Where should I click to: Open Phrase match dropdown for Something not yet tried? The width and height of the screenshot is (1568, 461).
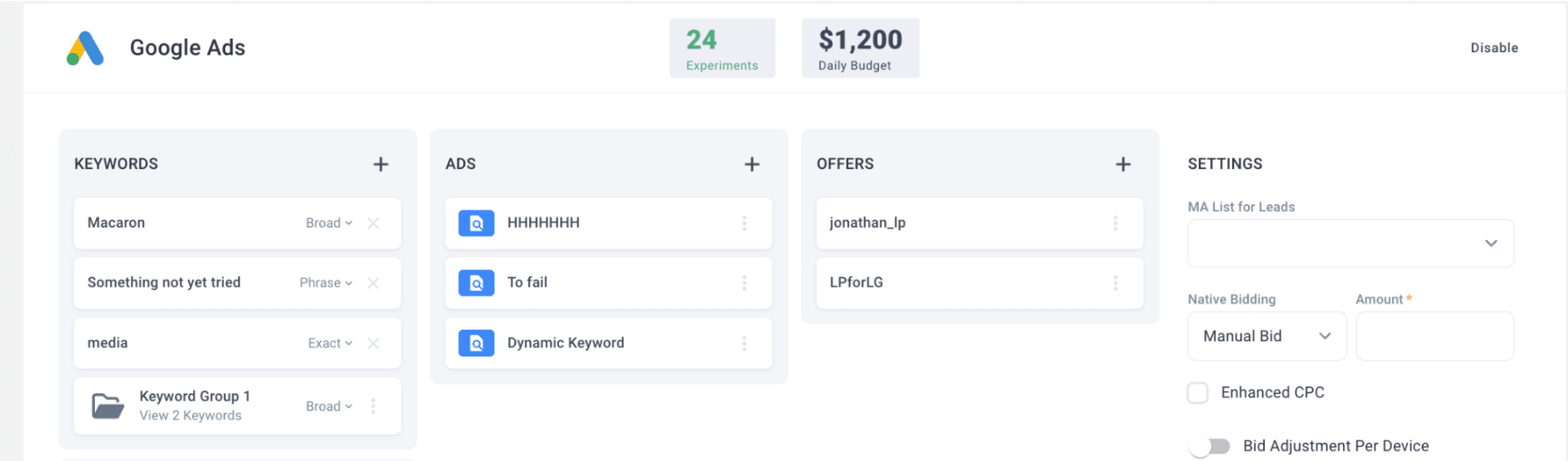(326, 282)
